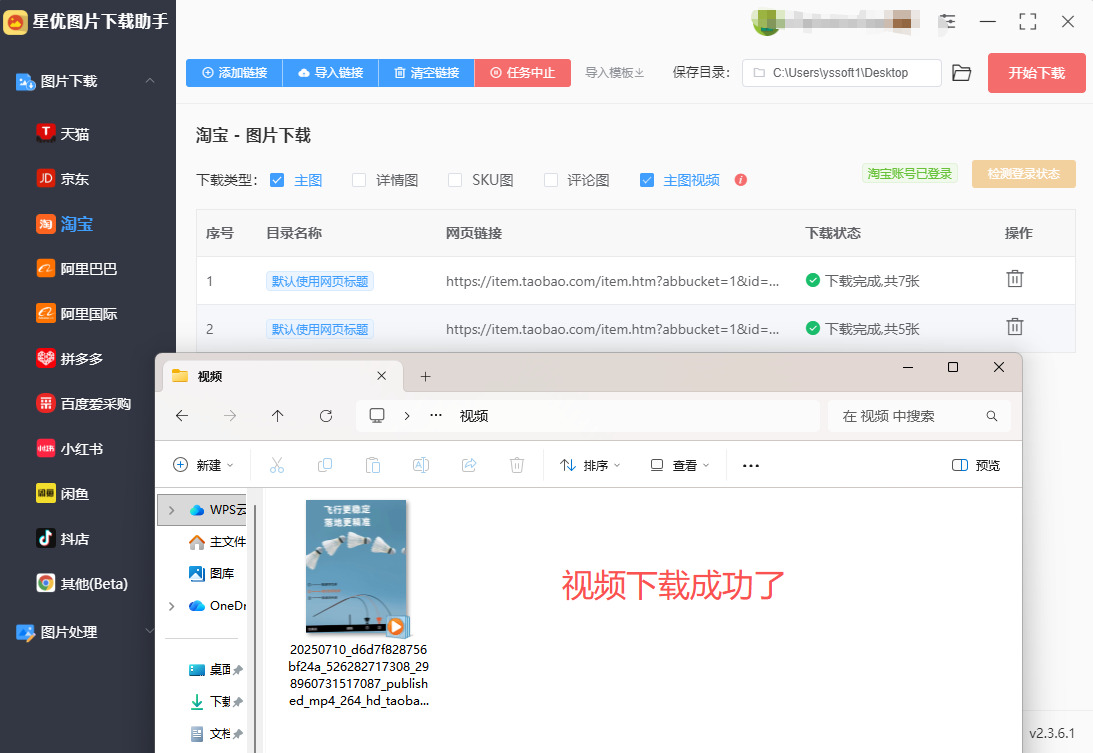1093x753 pixels.
Task: Uncheck the 主图 download type
Action: tap(277, 180)
